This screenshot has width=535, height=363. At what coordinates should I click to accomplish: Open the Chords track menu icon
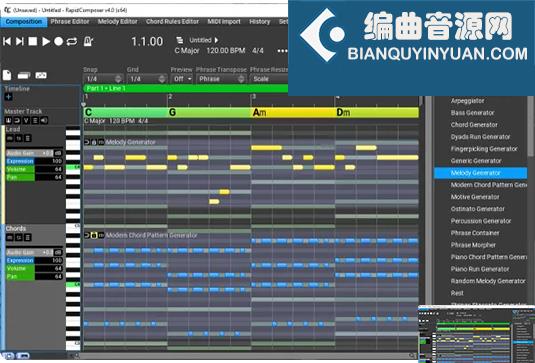coord(28,237)
